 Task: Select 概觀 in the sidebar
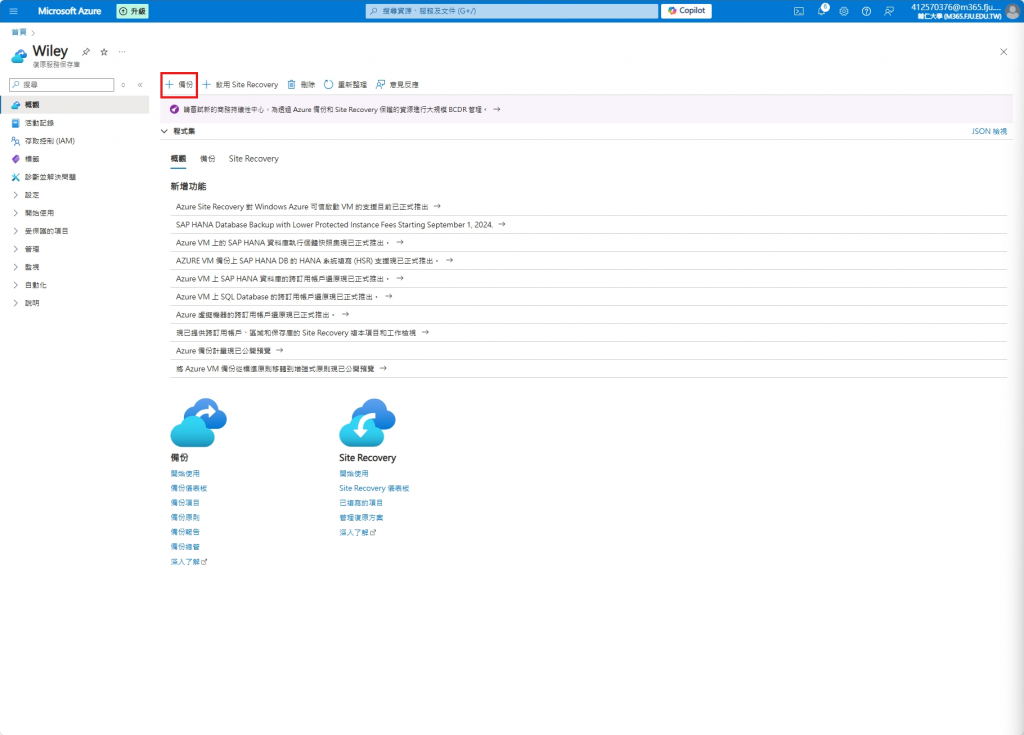[x=74, y=105]
